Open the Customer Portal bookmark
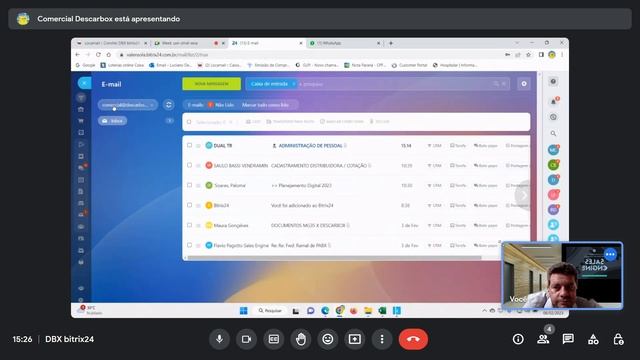Screen dimensions: 640x360 (x=409, y=65)
